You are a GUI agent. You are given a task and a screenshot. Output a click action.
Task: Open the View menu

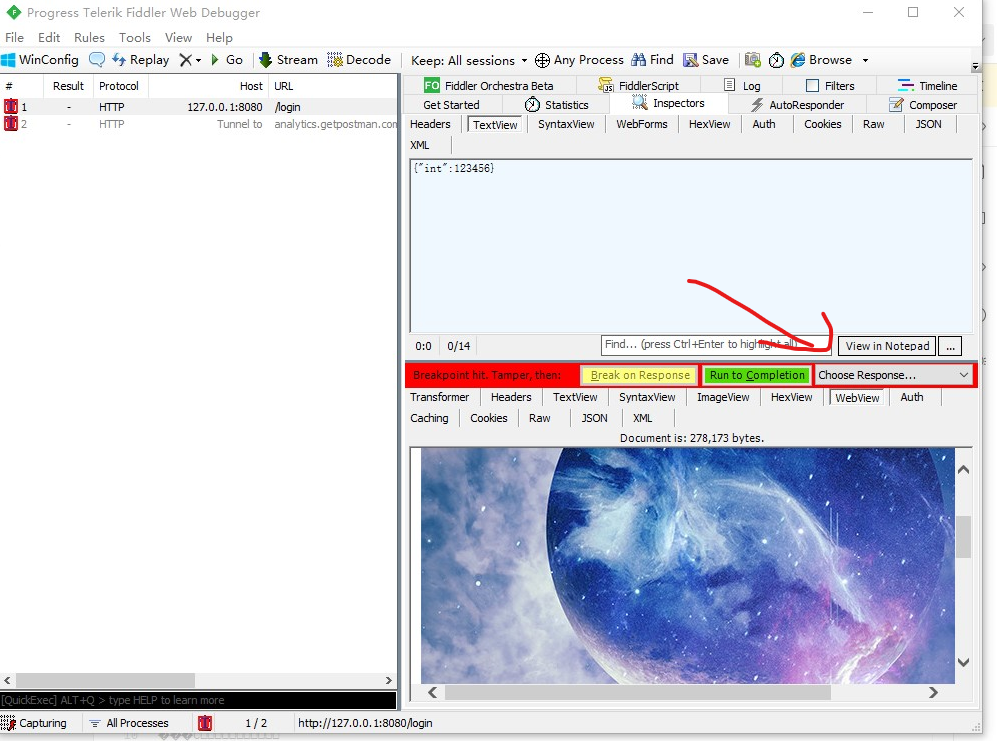[x=178, y=38]
